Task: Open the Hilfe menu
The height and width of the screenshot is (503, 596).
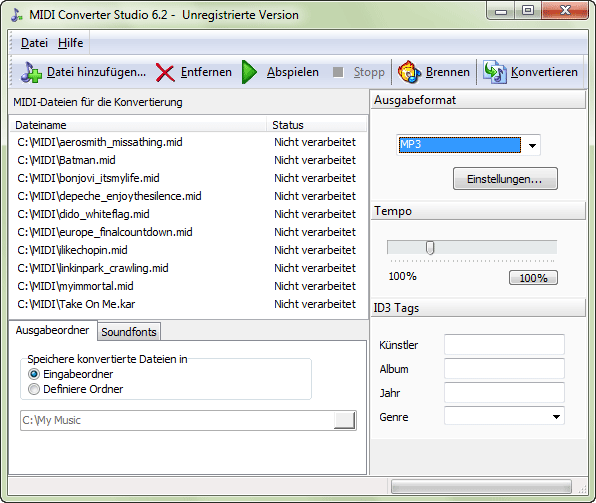Action: 70,43
